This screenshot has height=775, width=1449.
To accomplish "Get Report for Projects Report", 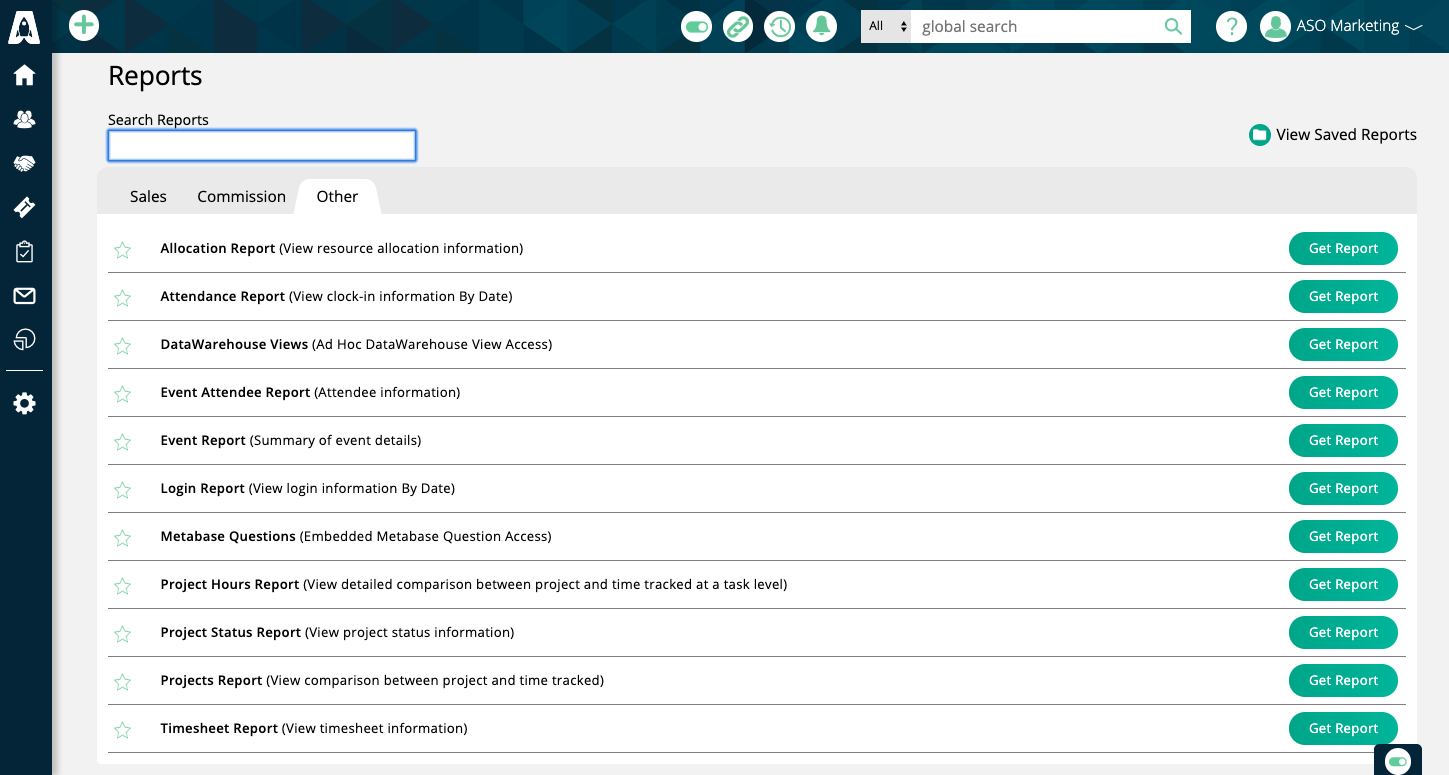I will 1343,681.
